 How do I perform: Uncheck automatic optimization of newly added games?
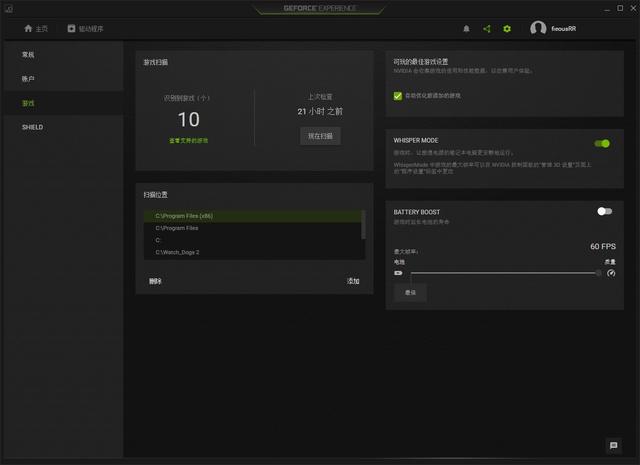(x=398, y=96)
